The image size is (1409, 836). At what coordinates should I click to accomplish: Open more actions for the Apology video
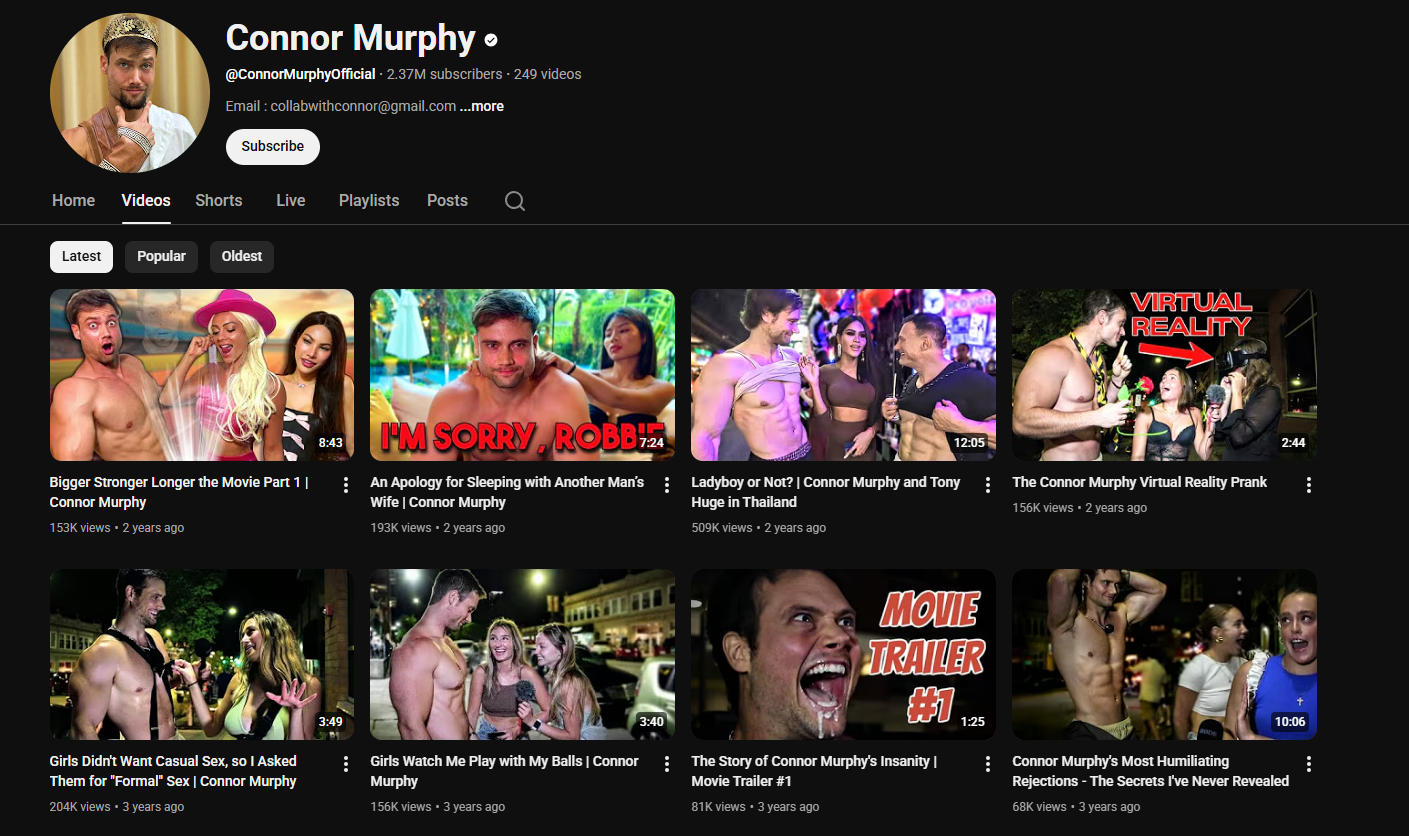(x=667, y=485)
